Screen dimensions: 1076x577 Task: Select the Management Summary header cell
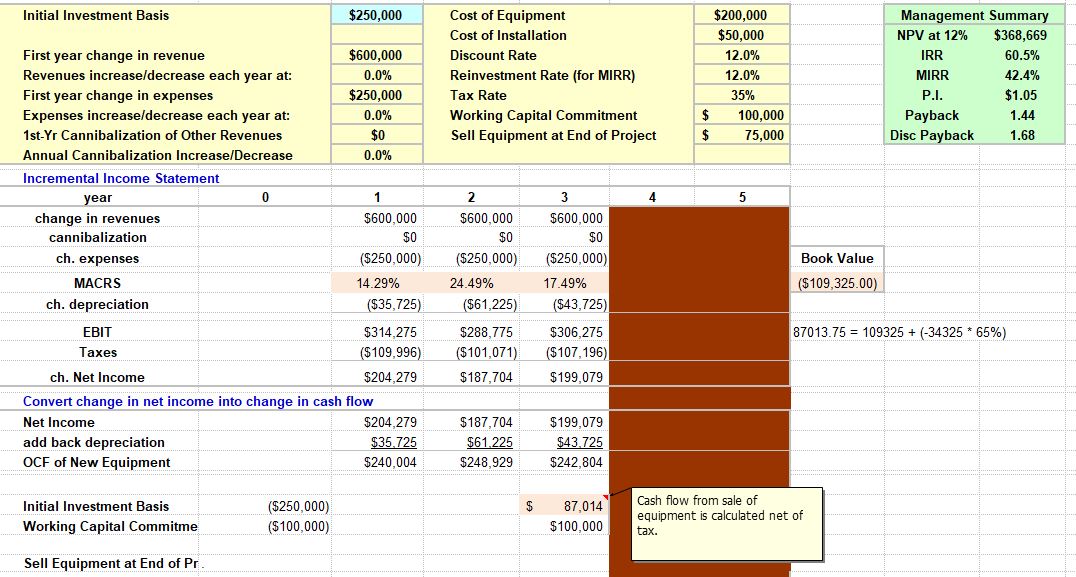[x=974, y=15]
